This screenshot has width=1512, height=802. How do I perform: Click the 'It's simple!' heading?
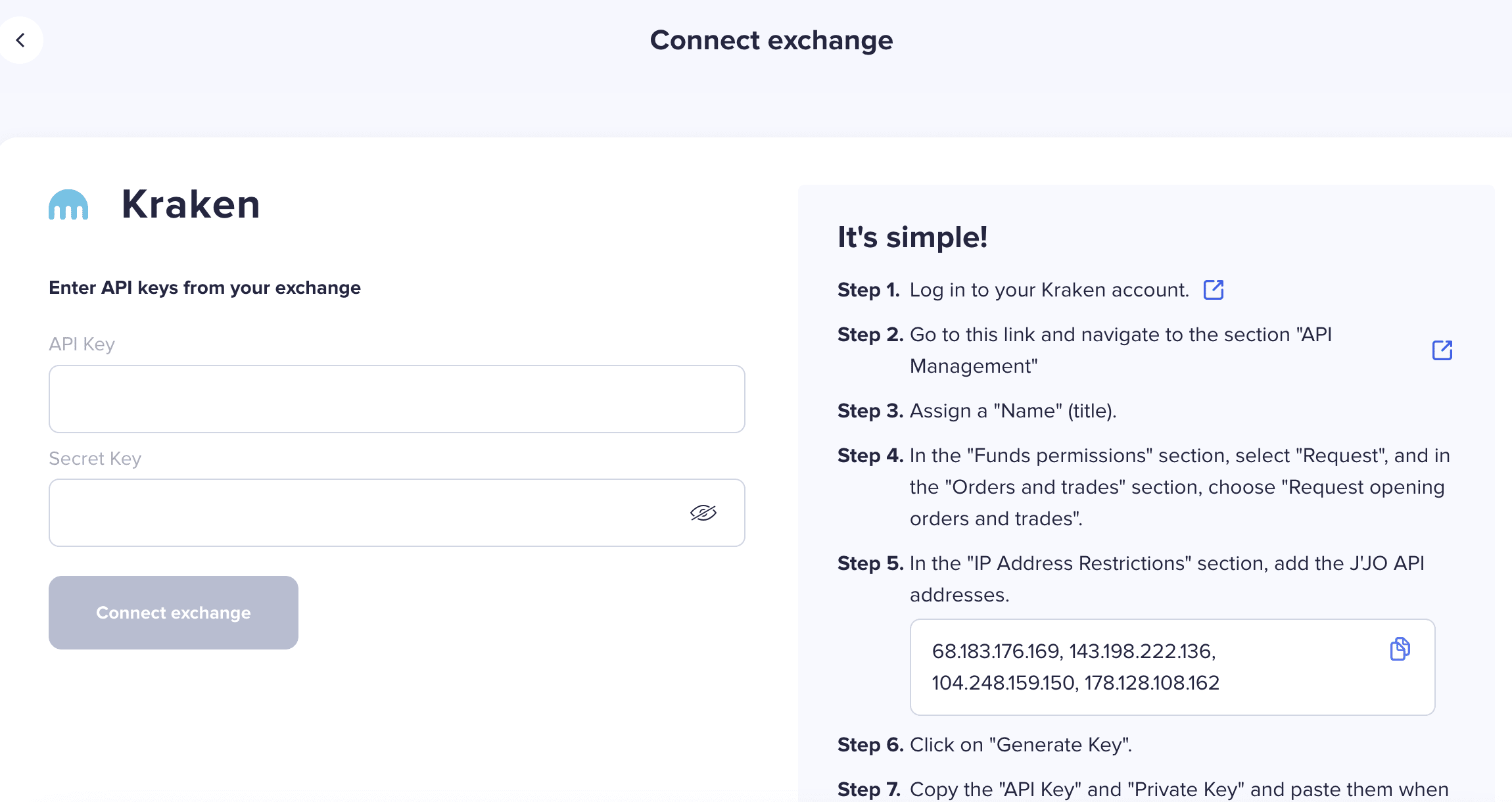(912, 237)
